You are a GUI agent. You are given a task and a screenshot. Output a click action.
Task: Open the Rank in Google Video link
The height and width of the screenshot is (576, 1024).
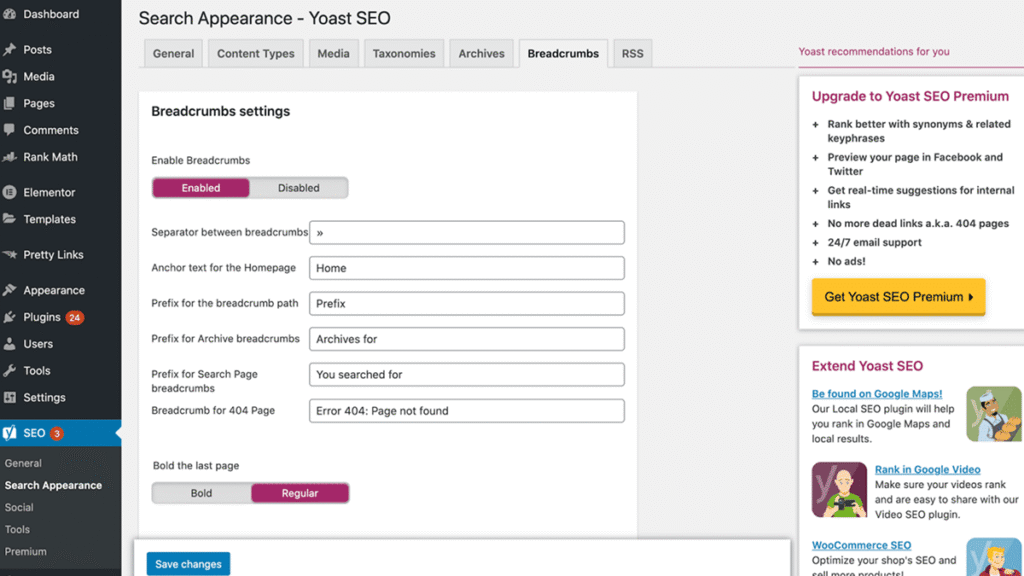pyautogui.click(x=927, y=469)
